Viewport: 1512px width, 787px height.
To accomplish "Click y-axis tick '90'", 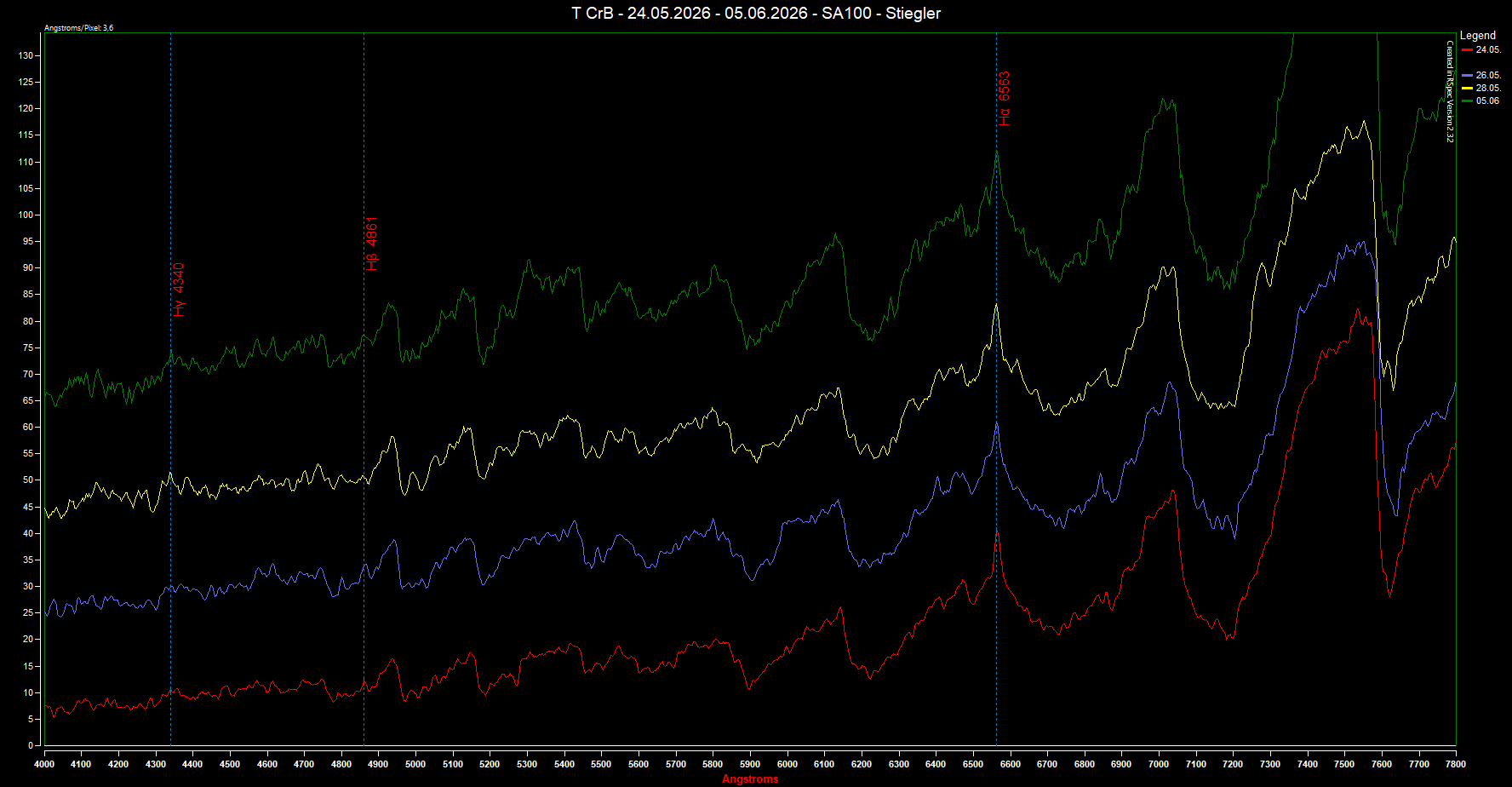I will click(x=28, y=267).
